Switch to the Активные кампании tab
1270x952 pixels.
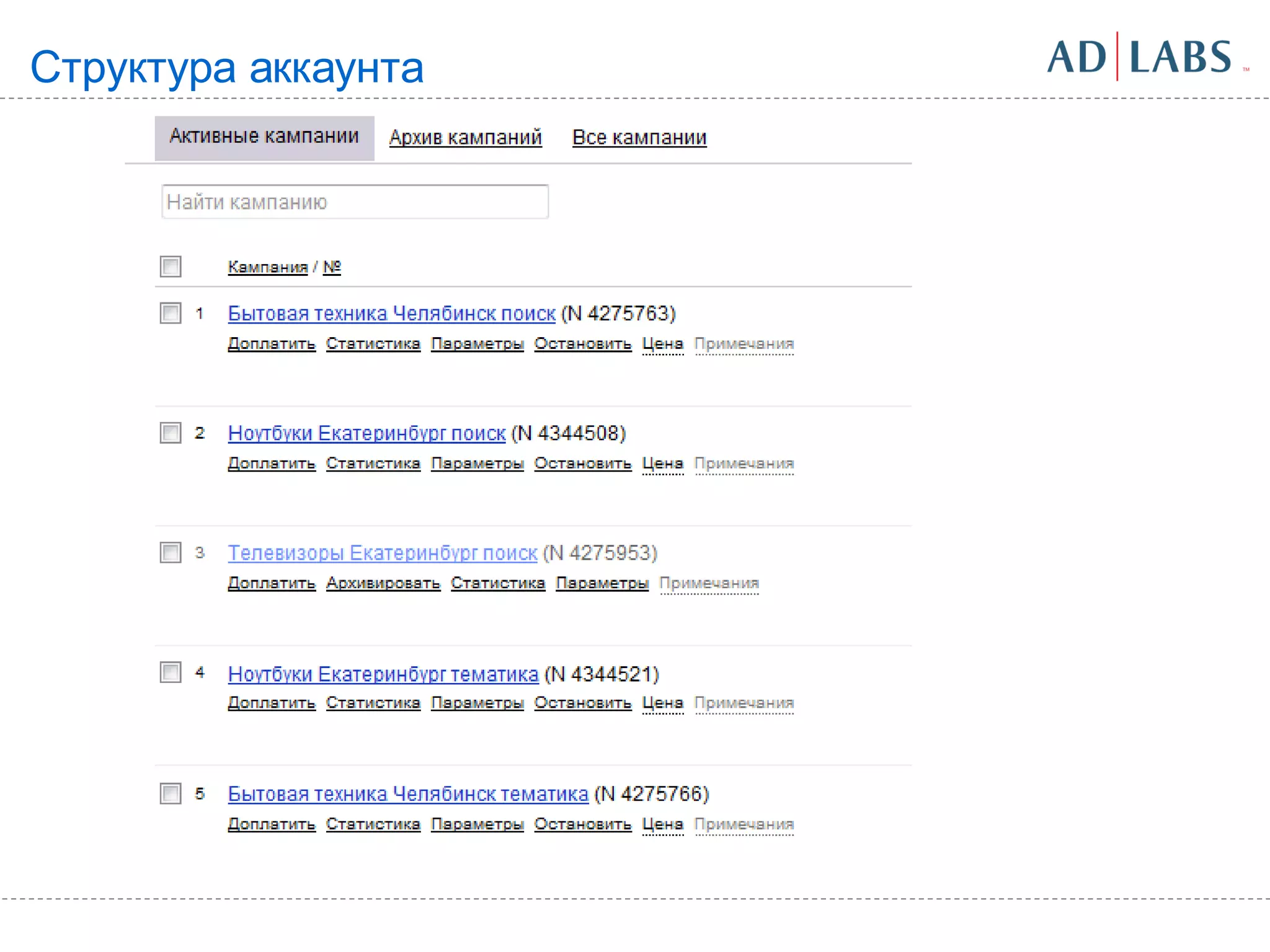(264, 138)
